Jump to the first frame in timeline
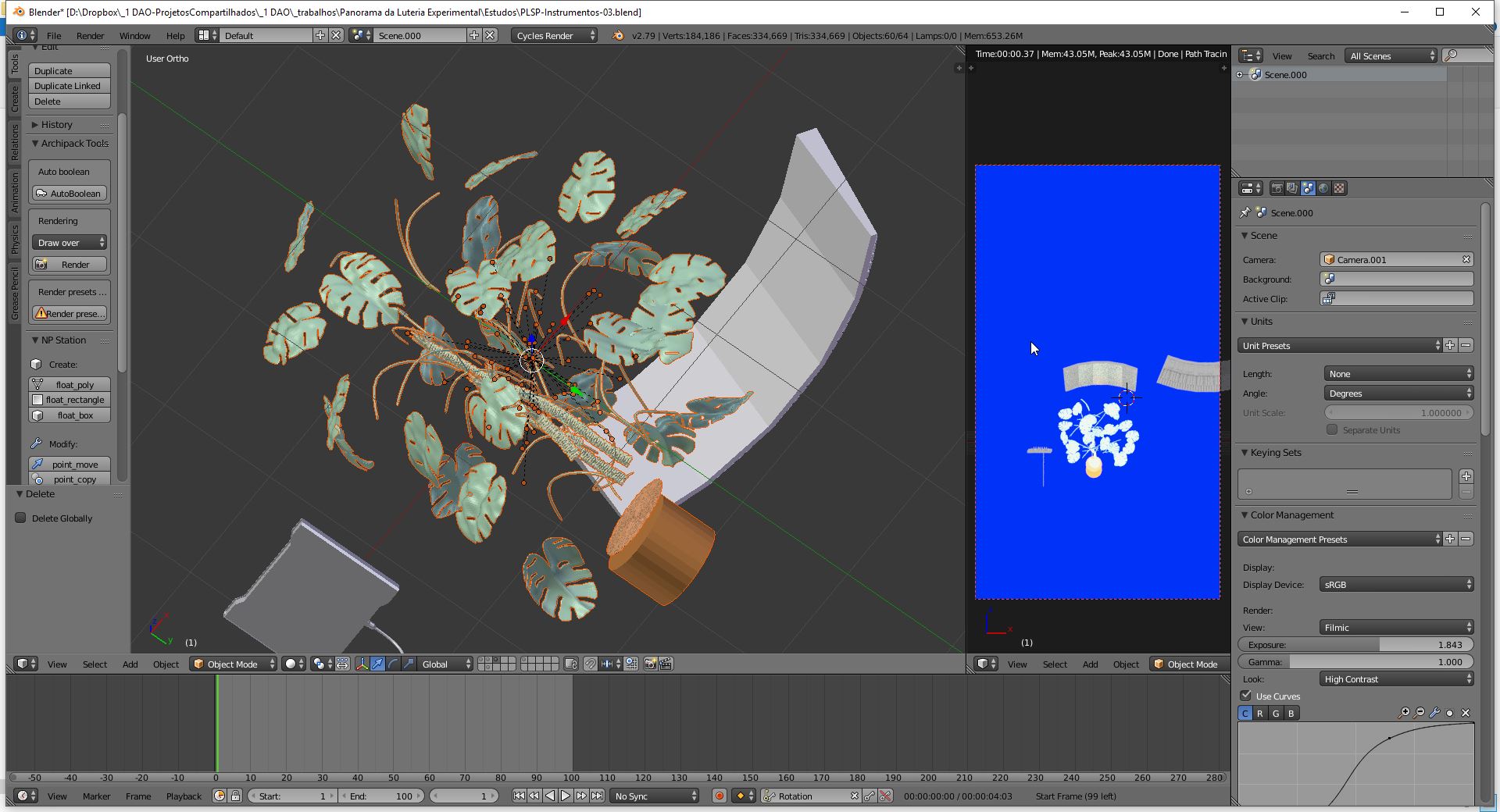Screen dimensions: 1500x812 click(x=519, y=796)
